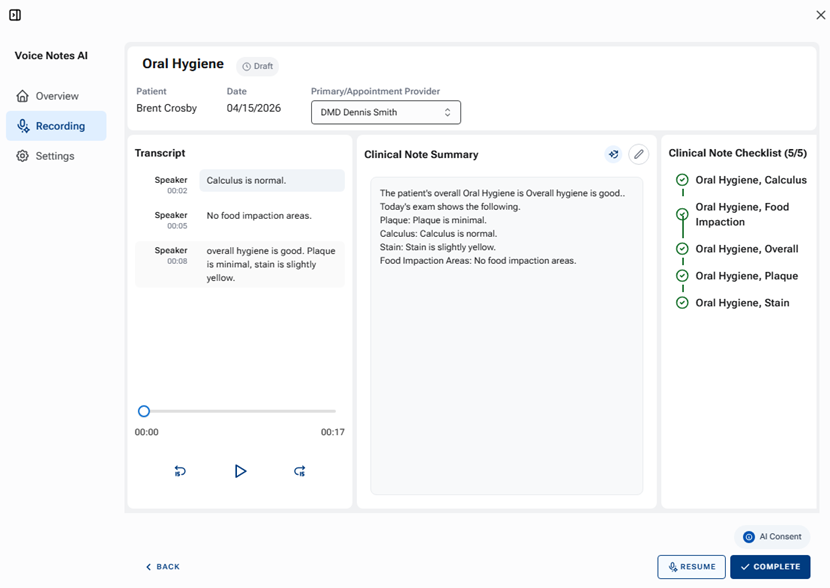Screen dimensions: 830x588
Task: Go back with the Back link
Action: pyautogui.click(x=163, y=567)
